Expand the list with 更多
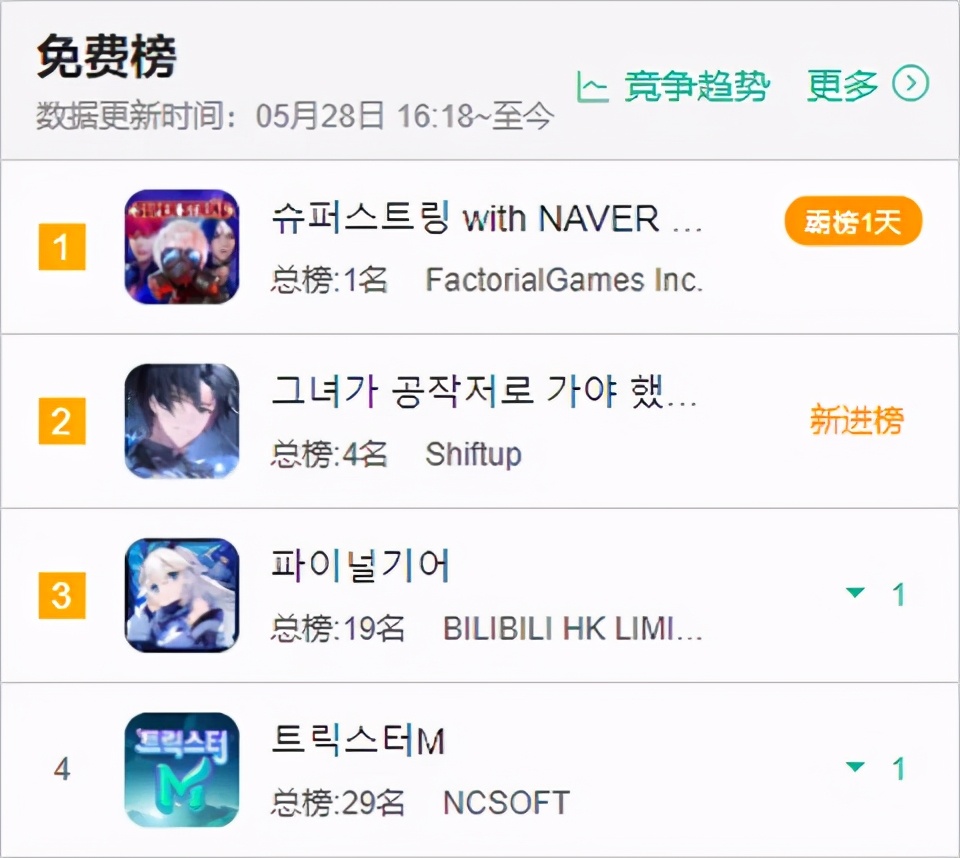Image resolution: width=960 pixels, height=858 pixels. [842, 85]
